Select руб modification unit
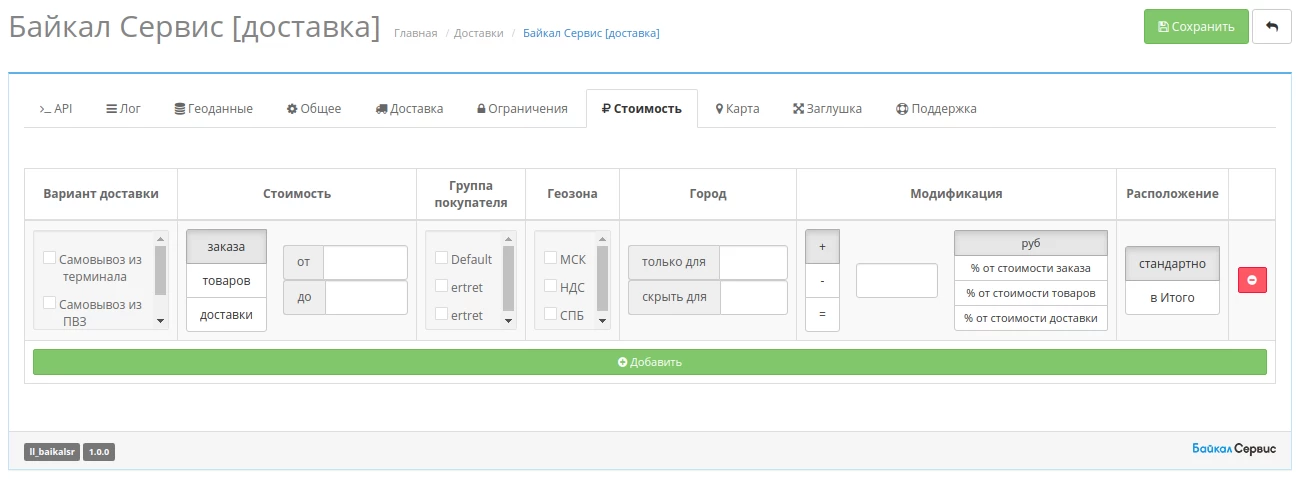 pyautogui.click(x=1031, y=243)
